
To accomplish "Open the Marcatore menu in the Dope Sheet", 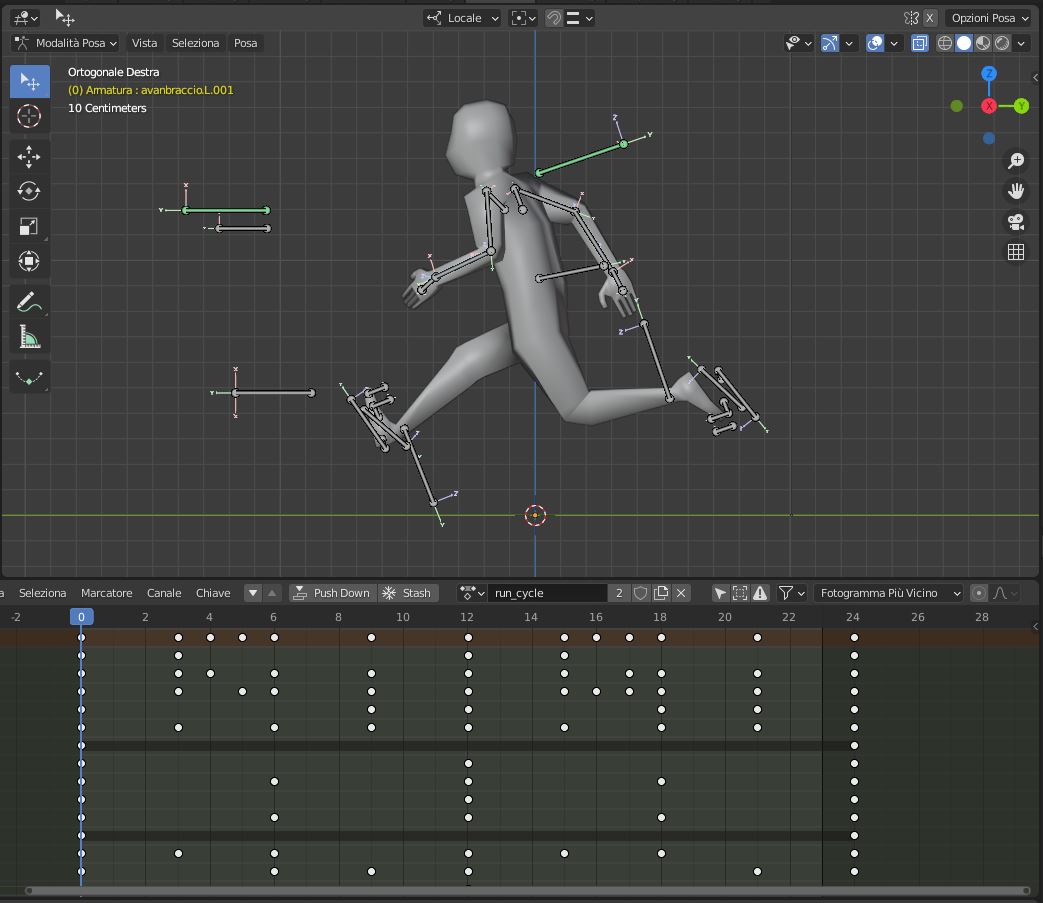I will point(106,593).
